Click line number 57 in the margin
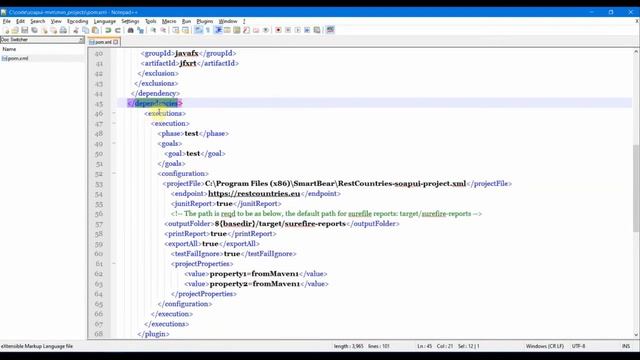The height and width of the screenshot is (360, 640). tap(99, 224)
